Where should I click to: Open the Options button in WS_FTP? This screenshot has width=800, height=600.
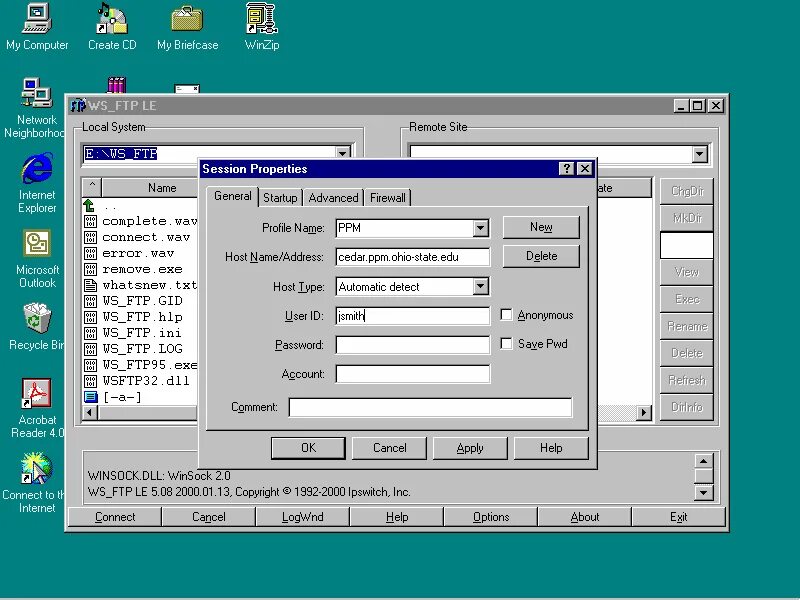tap(491, 517)
